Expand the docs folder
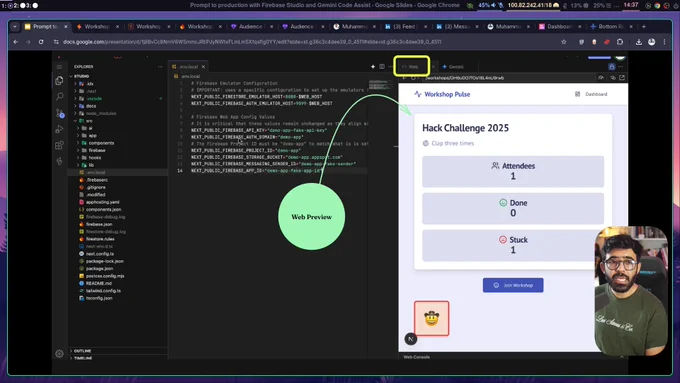This screenshot has width=680, height=383. 75,106
